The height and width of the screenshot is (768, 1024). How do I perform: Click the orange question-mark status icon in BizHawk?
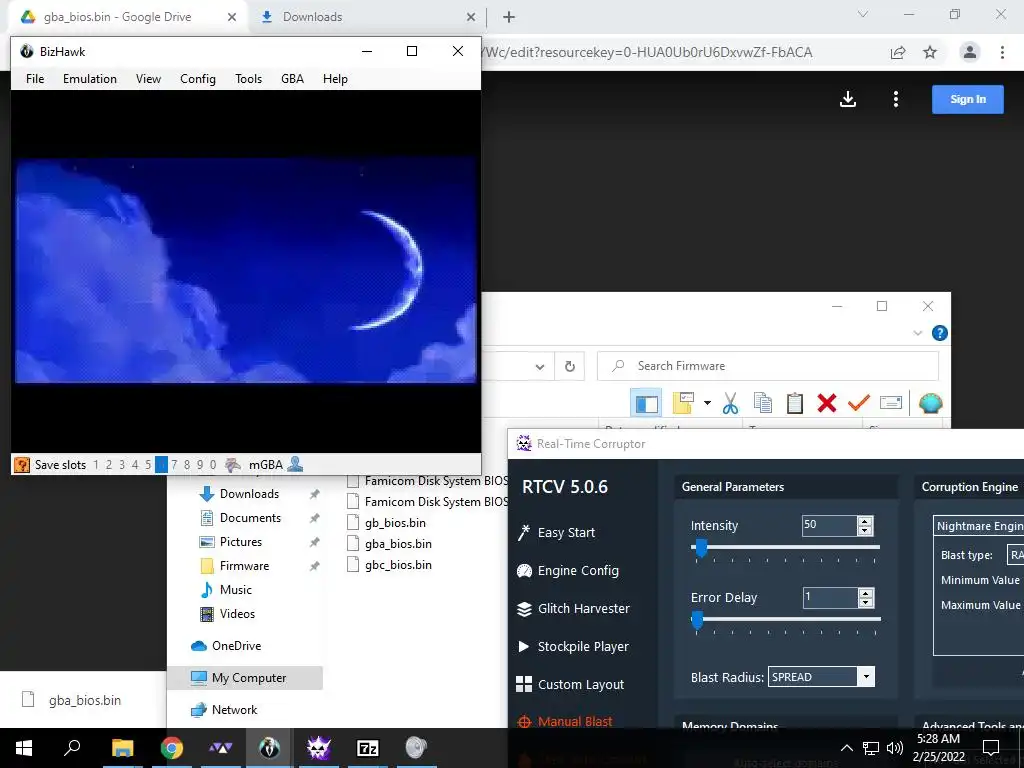[22, 465]
